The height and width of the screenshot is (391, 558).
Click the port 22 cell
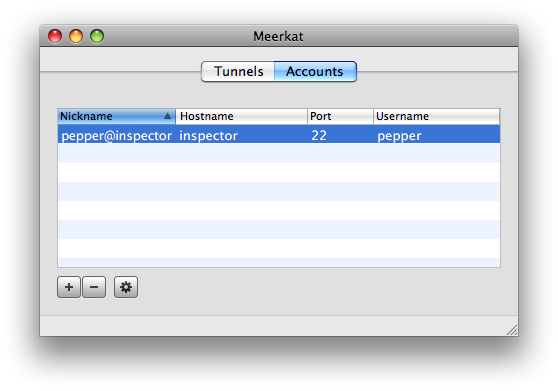click(x=319, y=136)
